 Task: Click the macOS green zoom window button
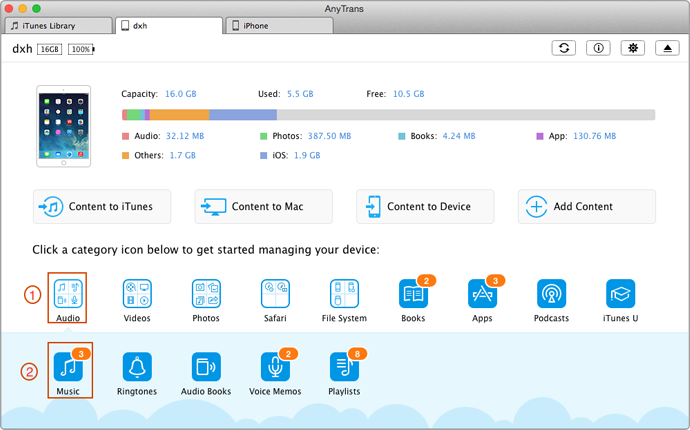click(37, 8)
